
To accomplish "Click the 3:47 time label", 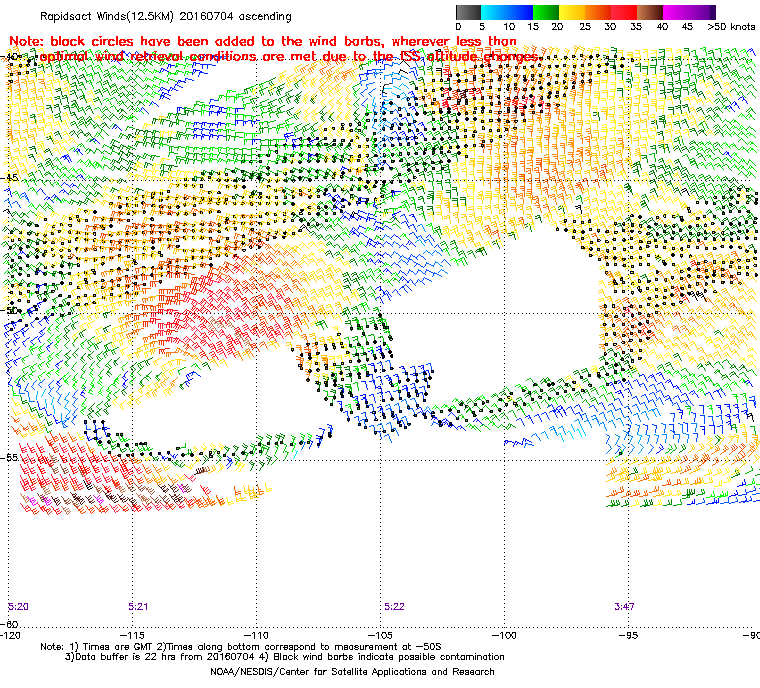I will tap(624, 607).
